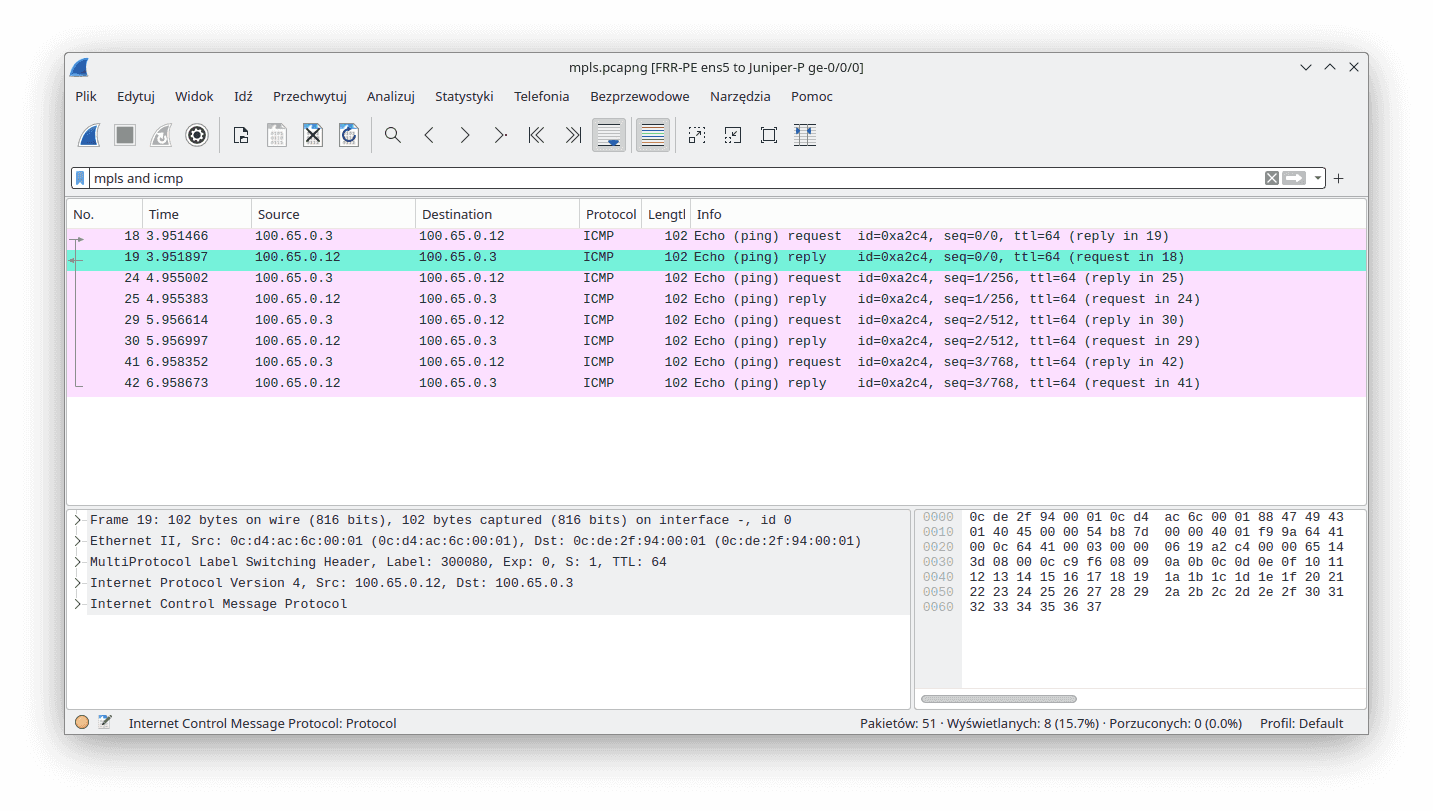Click the plus button to save filter
Image resolution: width=1433 pixels, height=811 pixels.
[1338, 177]
